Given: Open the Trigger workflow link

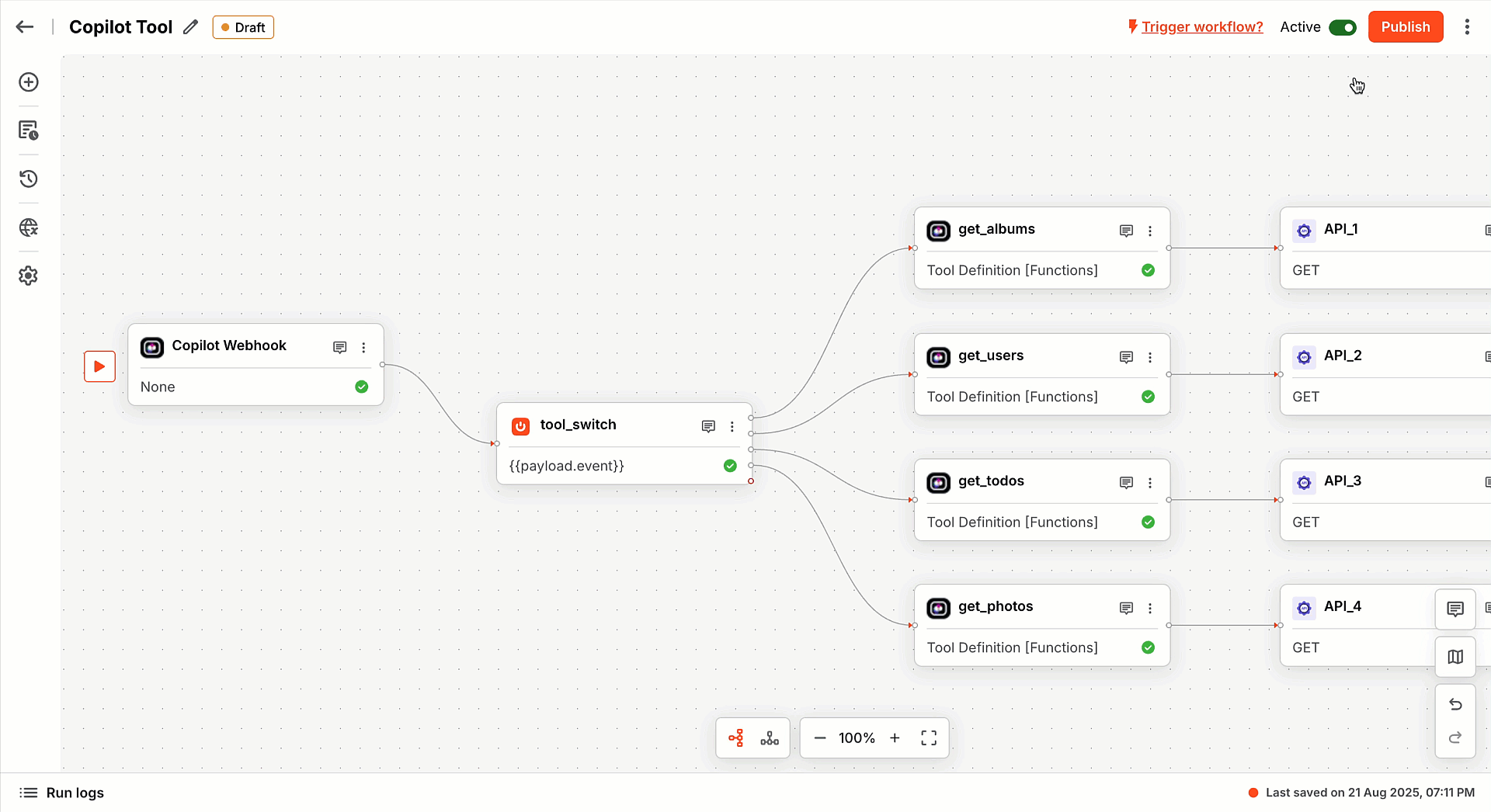Looking at the screenshot, I should (1202, 26).
